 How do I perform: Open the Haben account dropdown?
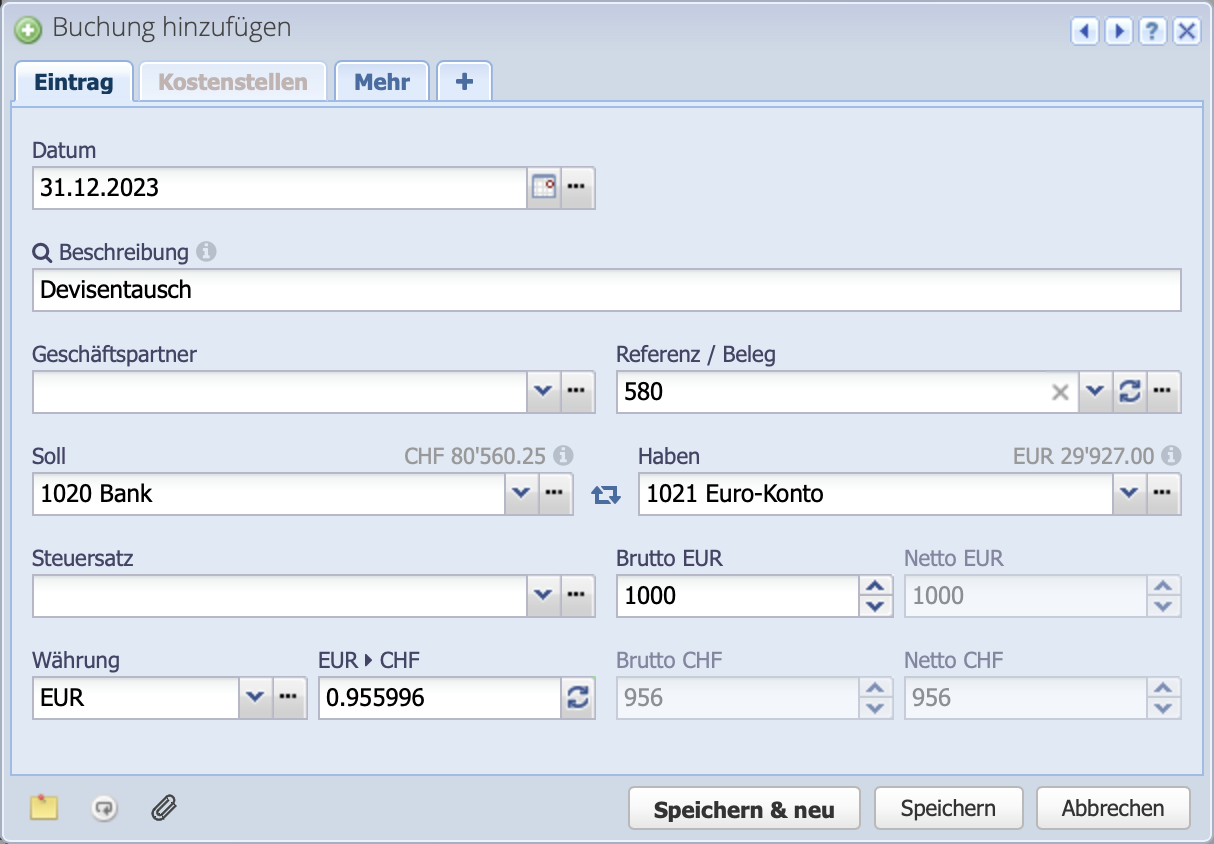click(x=1129, y=494)
